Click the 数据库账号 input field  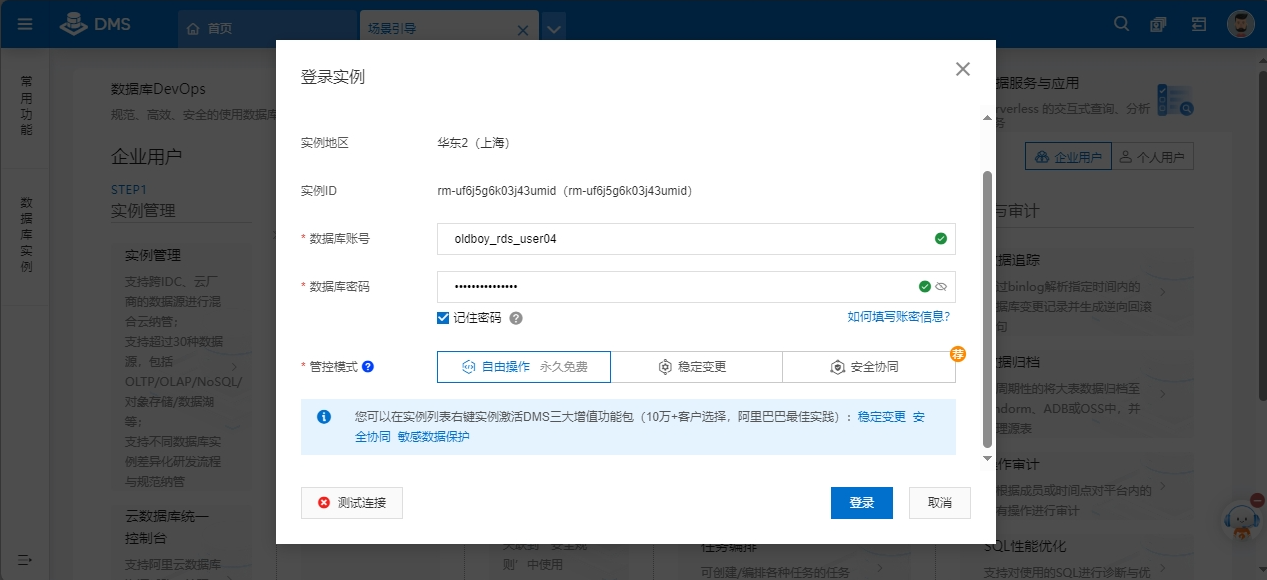coord(680,239)
